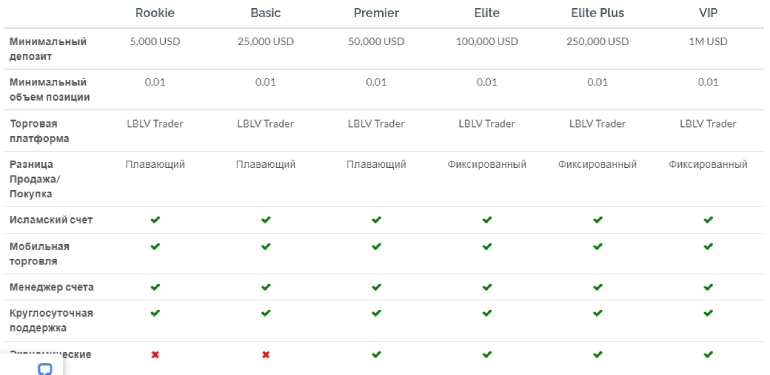Click Плавающий under Basic column
This screenshot has width=770, height=375.
click(266, 164)
